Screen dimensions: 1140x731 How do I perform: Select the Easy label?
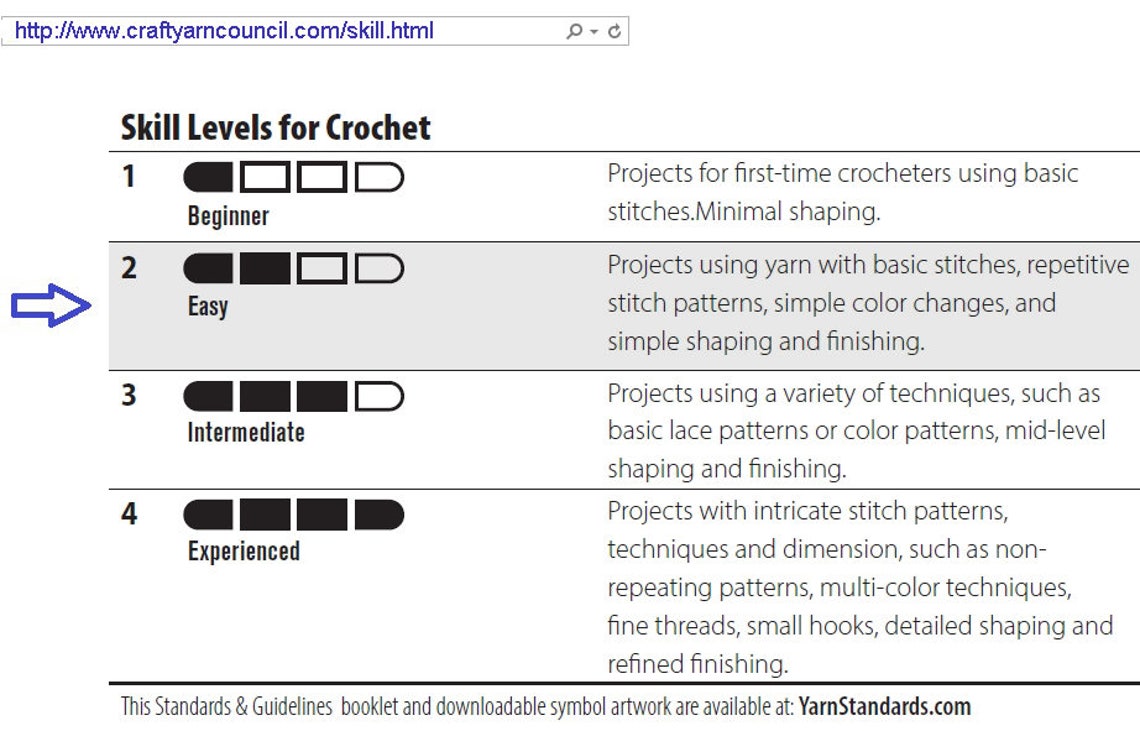[208, 306]
